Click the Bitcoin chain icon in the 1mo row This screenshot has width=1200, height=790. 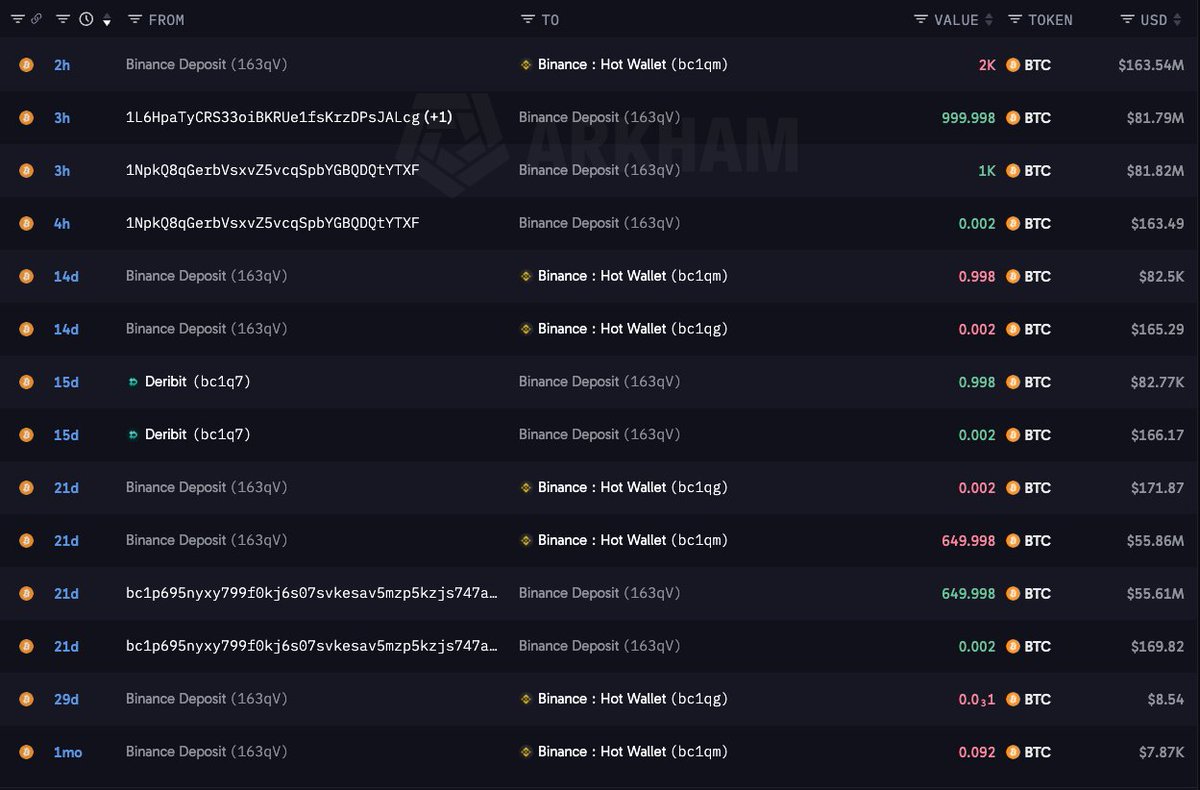point(26,752)
